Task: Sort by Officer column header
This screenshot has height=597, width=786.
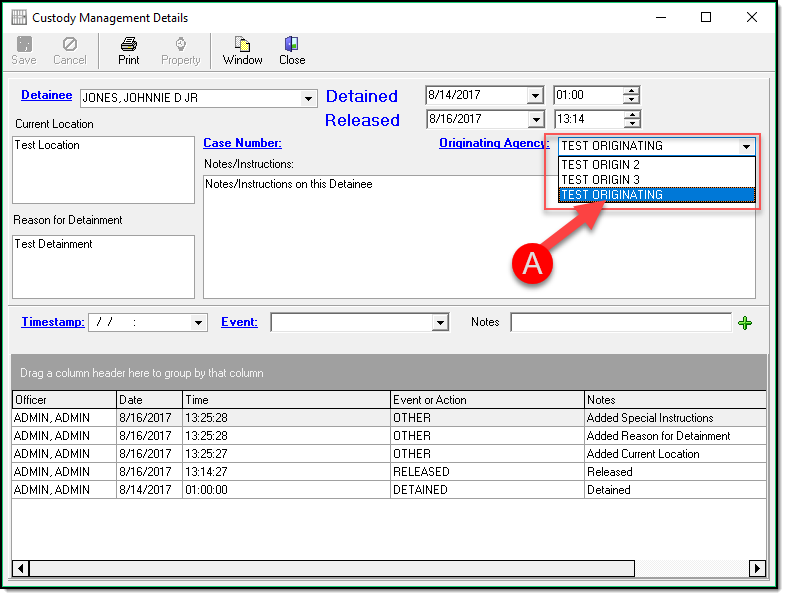Action: pos(63,400)
